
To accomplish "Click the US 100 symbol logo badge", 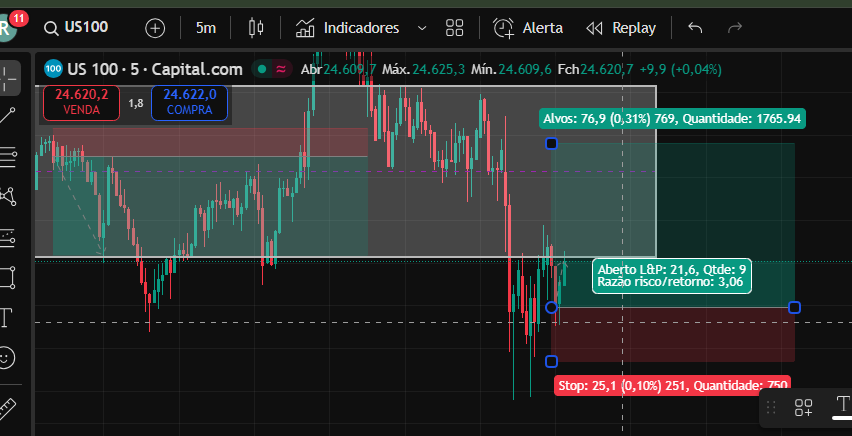I will click(x=53, y=69).
